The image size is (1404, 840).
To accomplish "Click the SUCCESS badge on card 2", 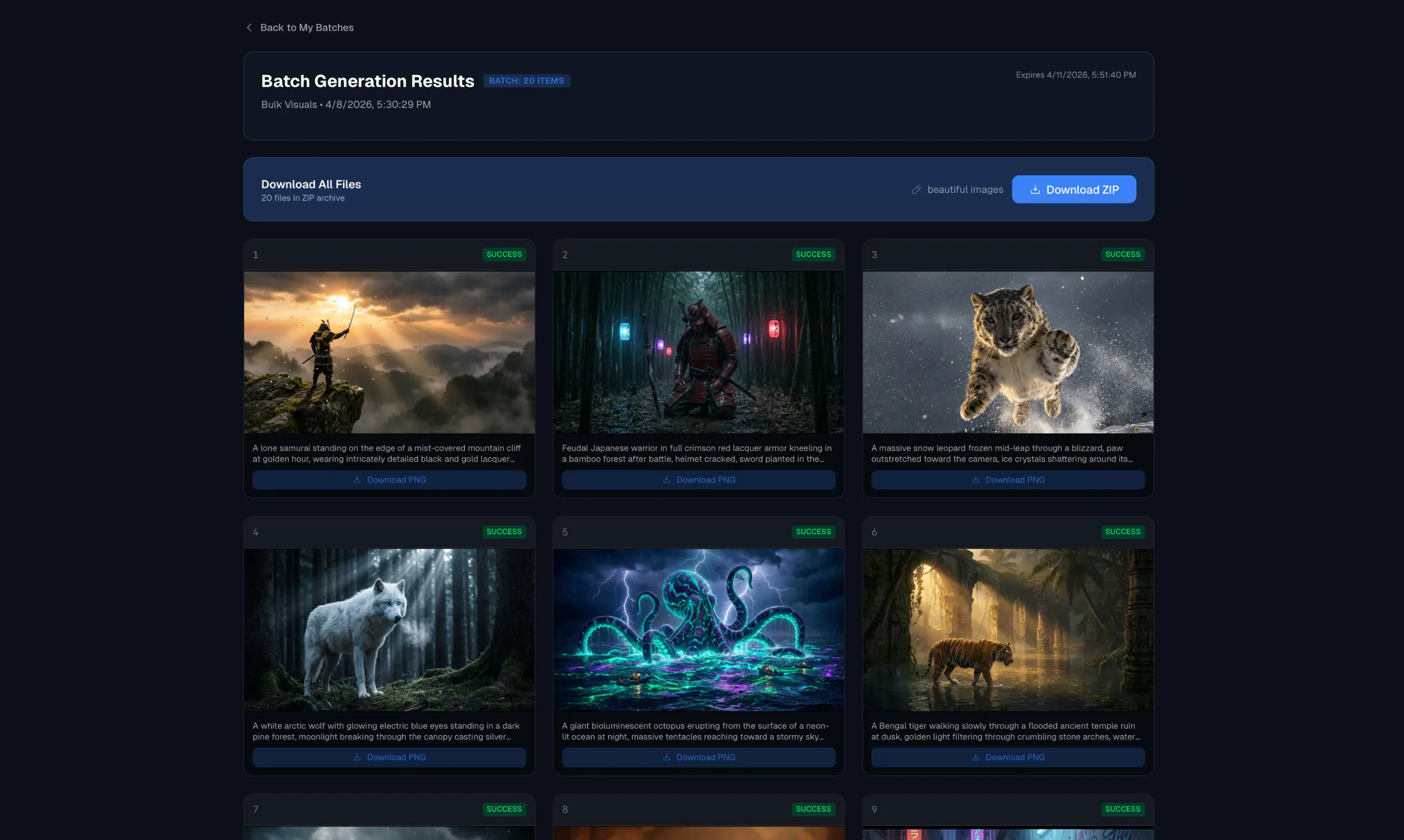I will pyautogui.click(x=813, y=254).
